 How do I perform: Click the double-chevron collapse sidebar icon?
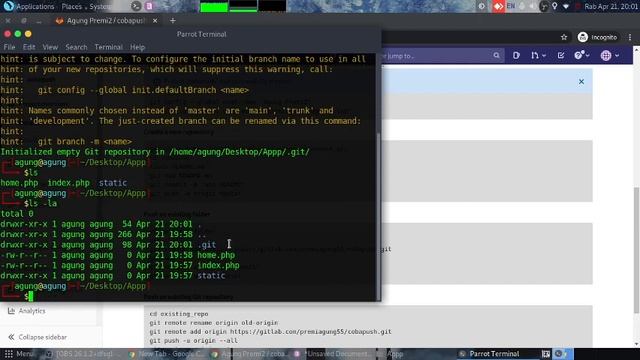point(11,337)
